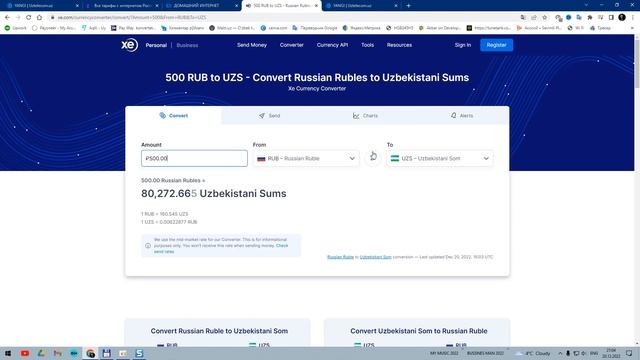
Task: Open a new browser tab with the plus
Action: (x=408, y=6)
